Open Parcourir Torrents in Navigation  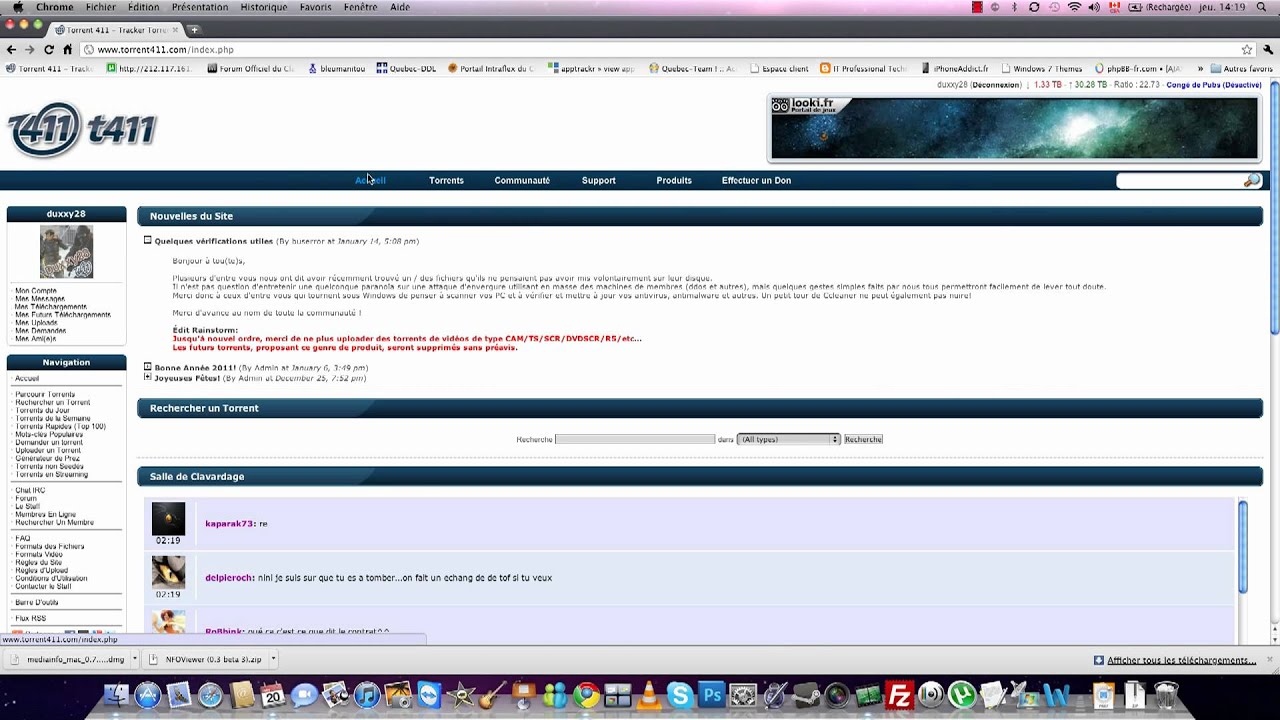(45, 394)
